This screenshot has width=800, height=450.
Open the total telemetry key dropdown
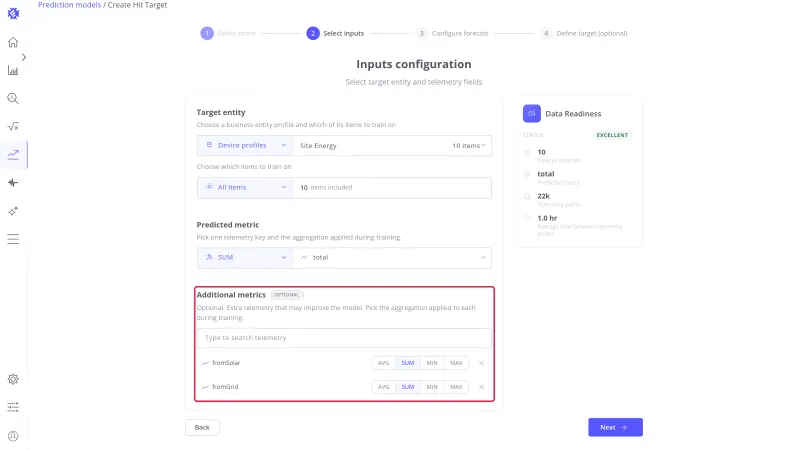coord(392,258)
